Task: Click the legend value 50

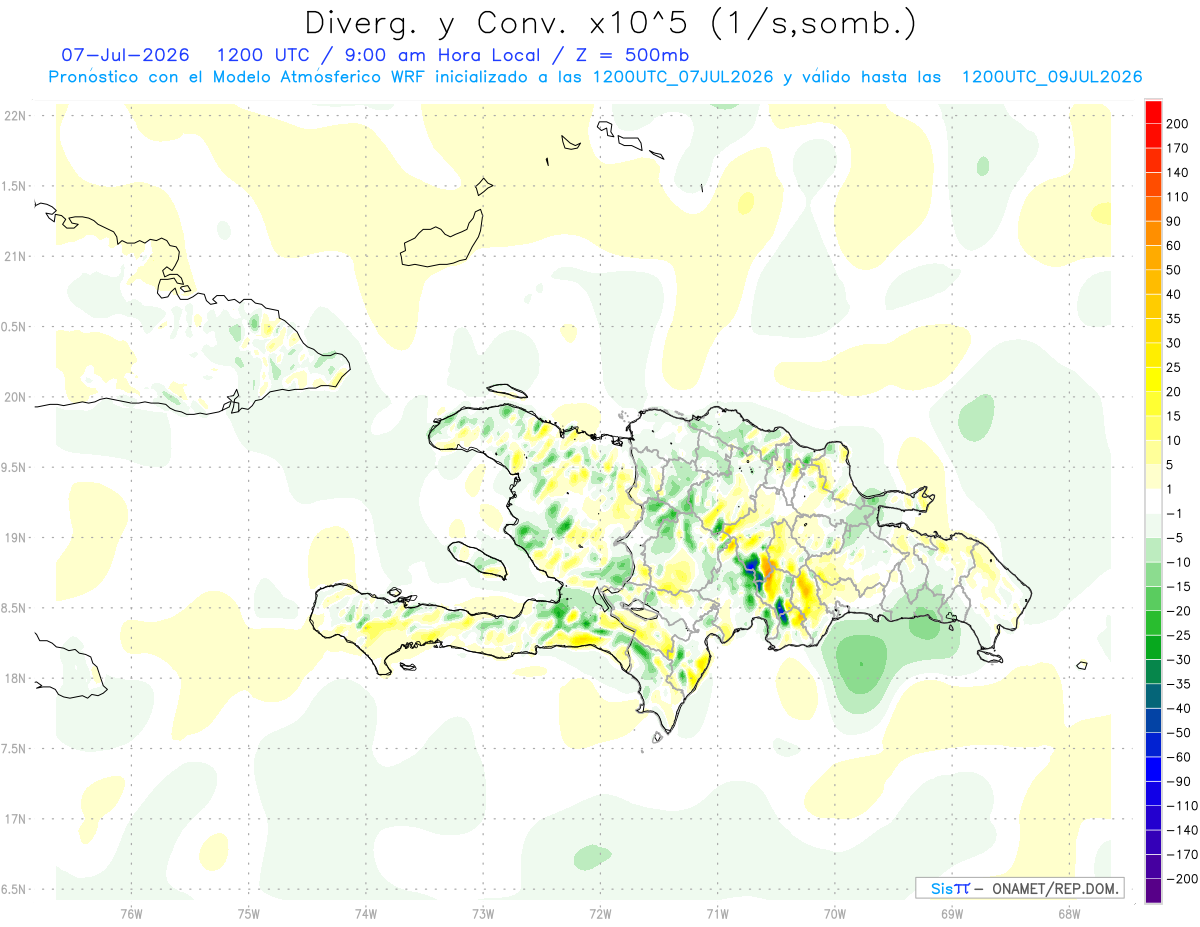Action: point(1175,270)
